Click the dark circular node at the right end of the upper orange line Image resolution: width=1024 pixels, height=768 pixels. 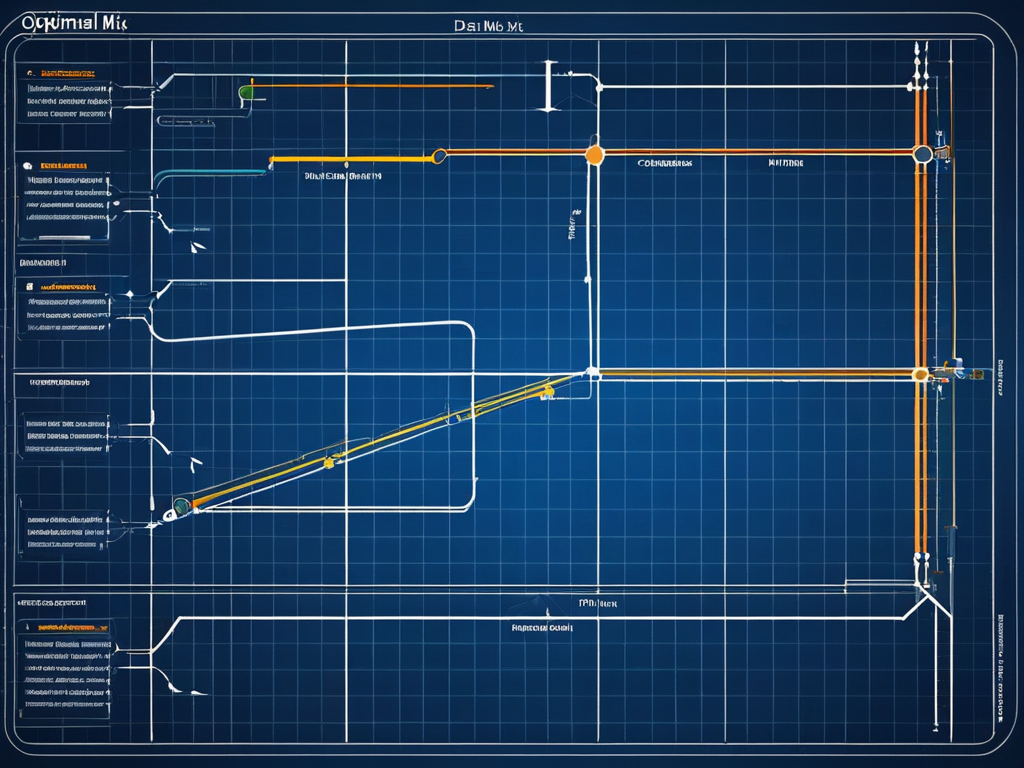pyautogui.click(x=922, y=154)
